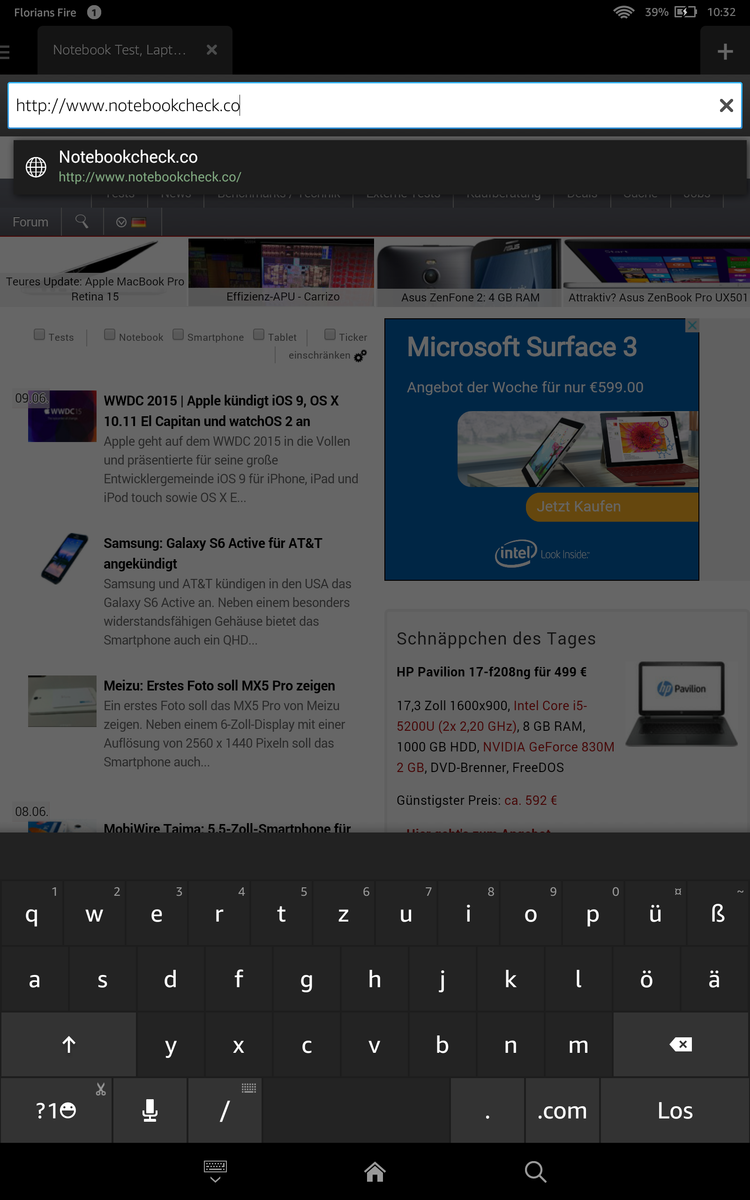
Task: Open the Galaxy S6 Active phone thumbnail
Action: 64,558
